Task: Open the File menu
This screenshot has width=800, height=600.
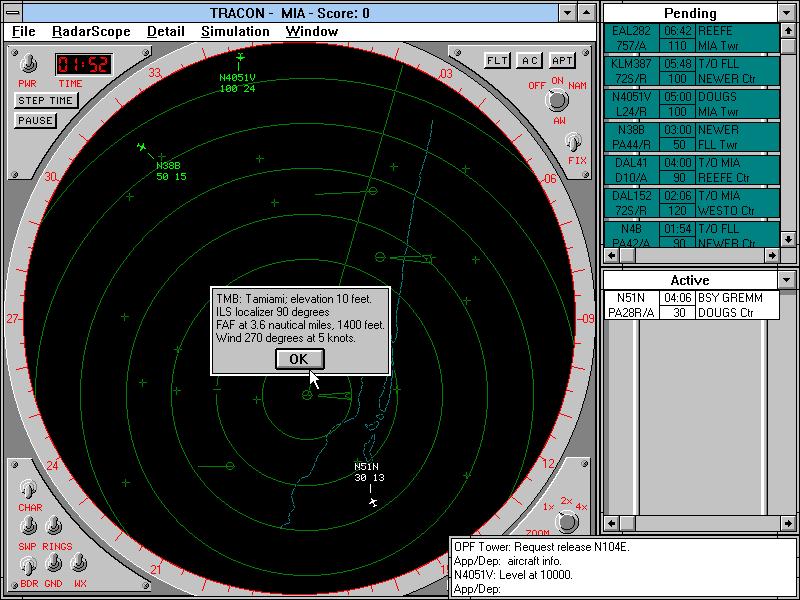Action: click(23, 32)
